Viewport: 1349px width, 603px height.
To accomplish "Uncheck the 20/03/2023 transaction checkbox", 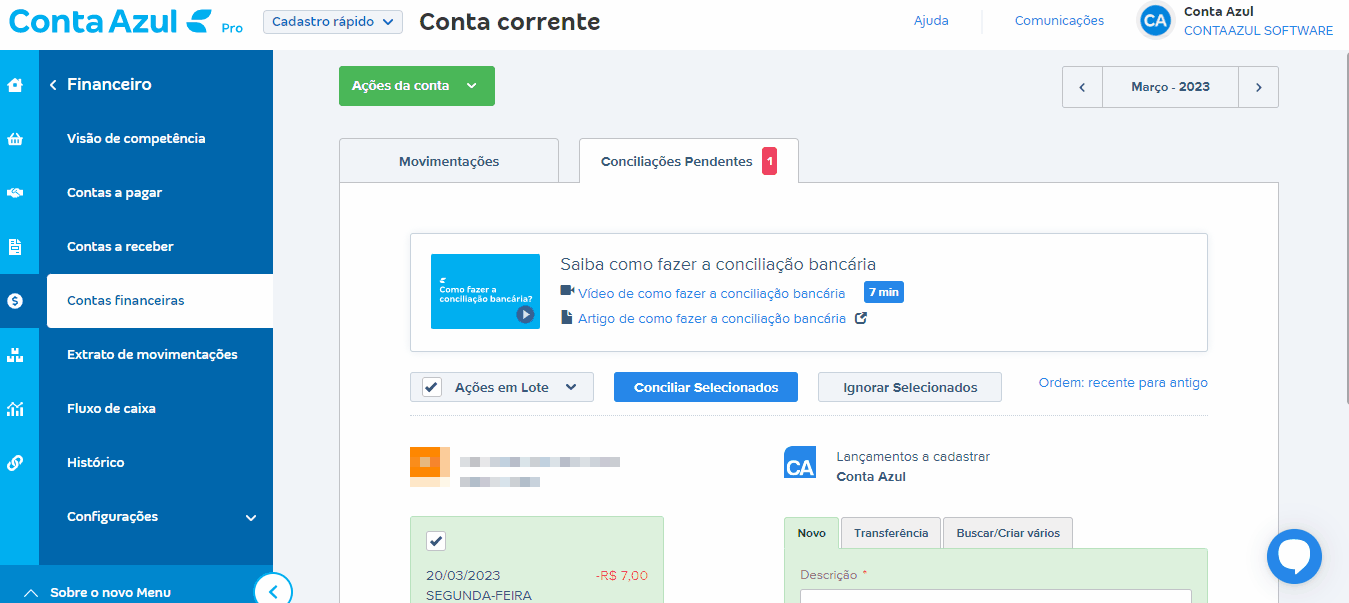I will click(x=436, y=541).
